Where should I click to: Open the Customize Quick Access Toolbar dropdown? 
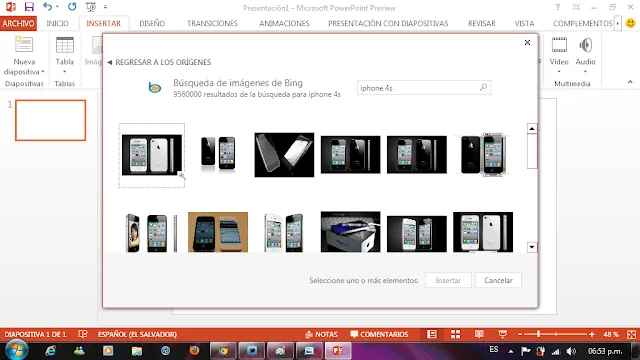(105, 7)
